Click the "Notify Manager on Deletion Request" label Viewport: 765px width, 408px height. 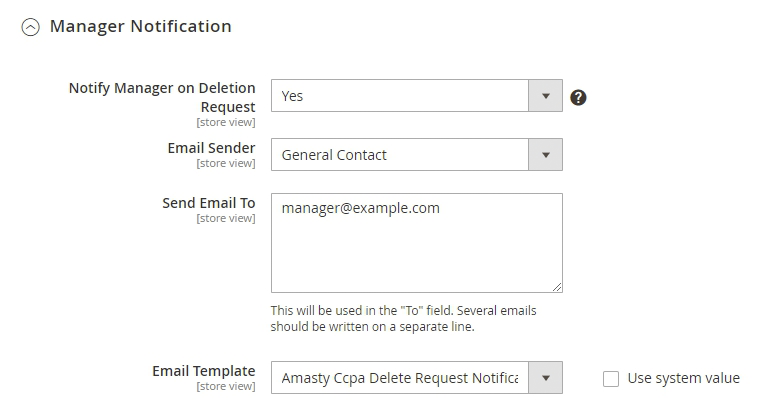point(162,97)
